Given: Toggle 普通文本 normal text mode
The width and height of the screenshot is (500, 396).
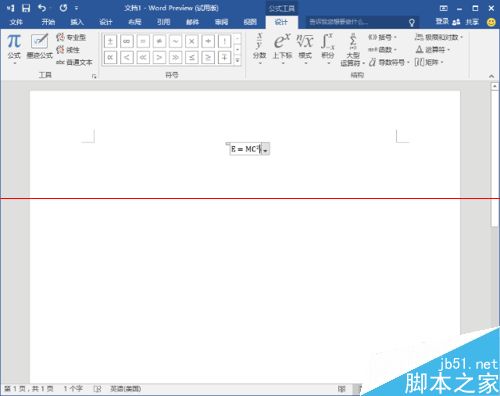Looking at the screenshot, I should coord(74,62).
